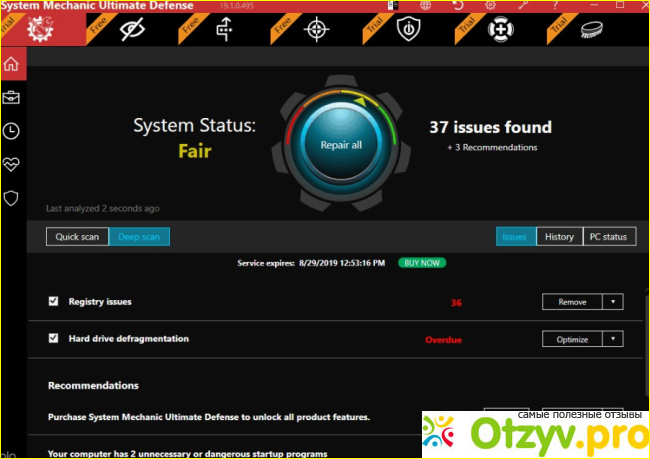This screenshot has width=650, height=459.
Task: Open the Toolbox briefcase sidebar icon
Action: pyautogui.click(x=12, y=98)
